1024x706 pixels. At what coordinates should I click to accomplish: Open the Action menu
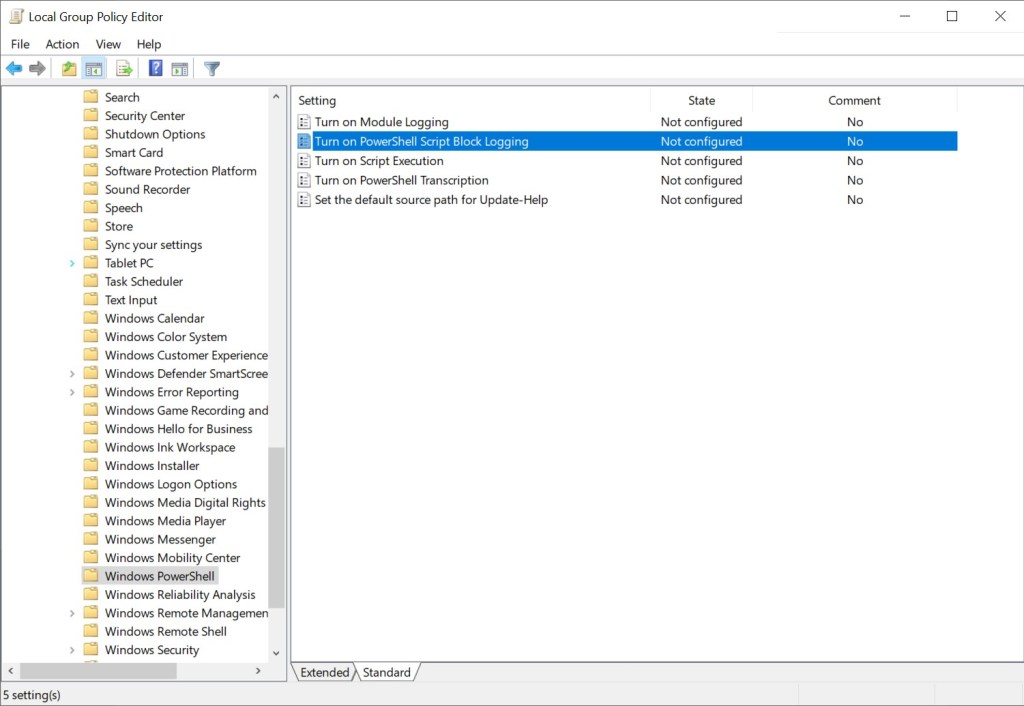[62, 44]
